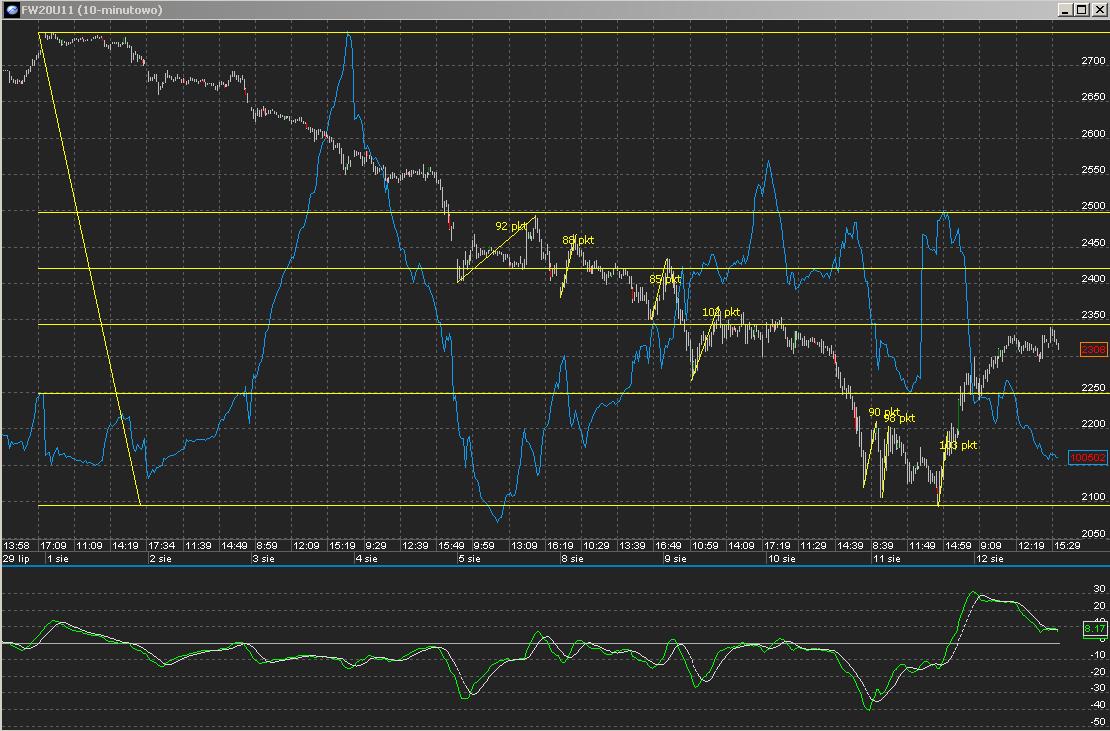
Task: Click the FW20U11 window title bar icon
Action: click(x=11, y=10)
